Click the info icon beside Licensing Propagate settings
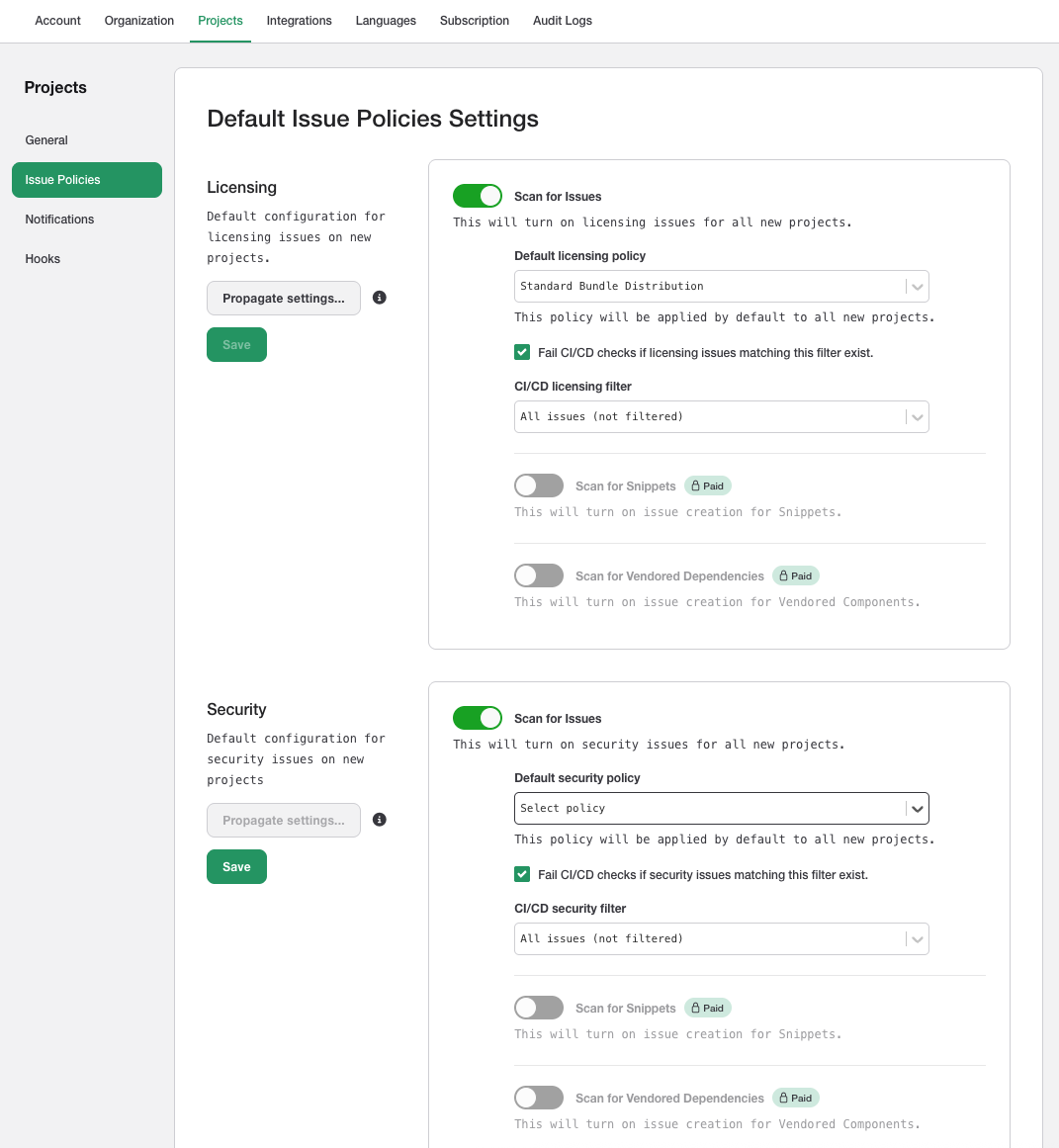1059x1148 pixels. [x=380, y=298]
